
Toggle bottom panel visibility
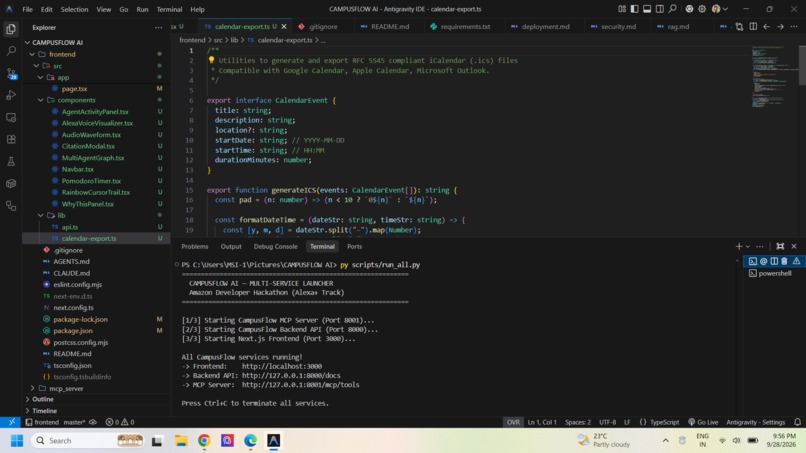647,9
